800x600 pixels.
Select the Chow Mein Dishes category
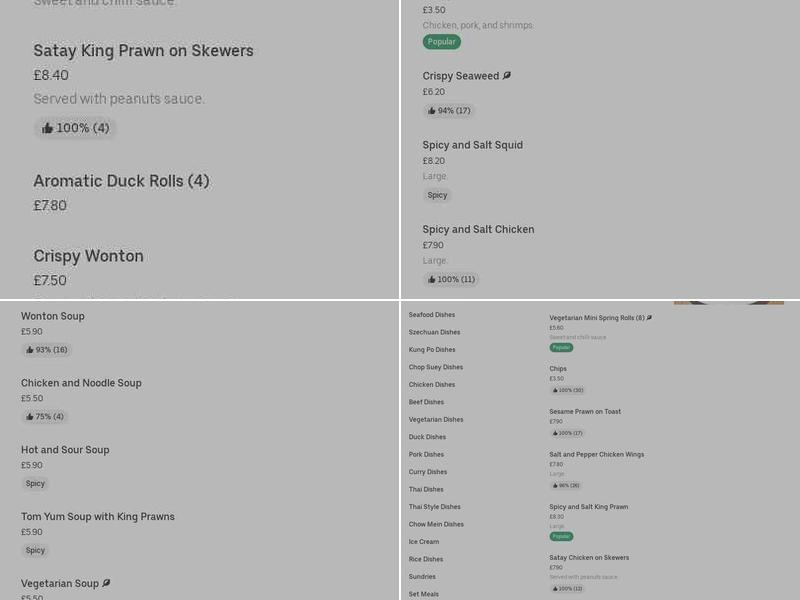coord(436,524)
